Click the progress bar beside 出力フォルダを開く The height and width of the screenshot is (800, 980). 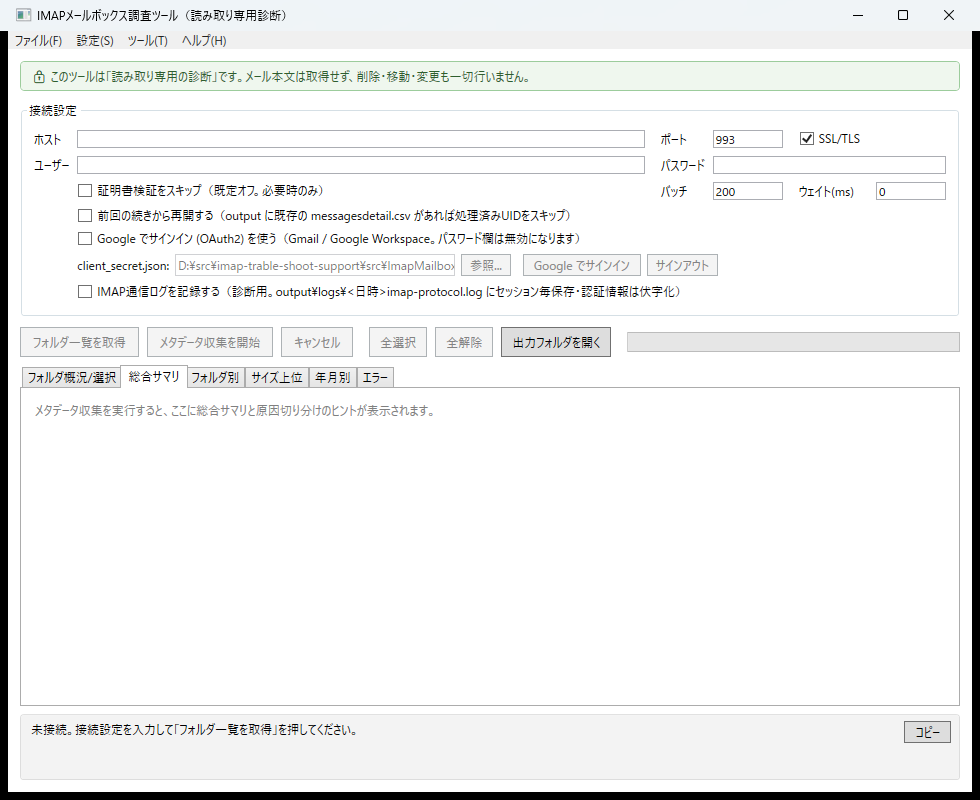[793, 342]
